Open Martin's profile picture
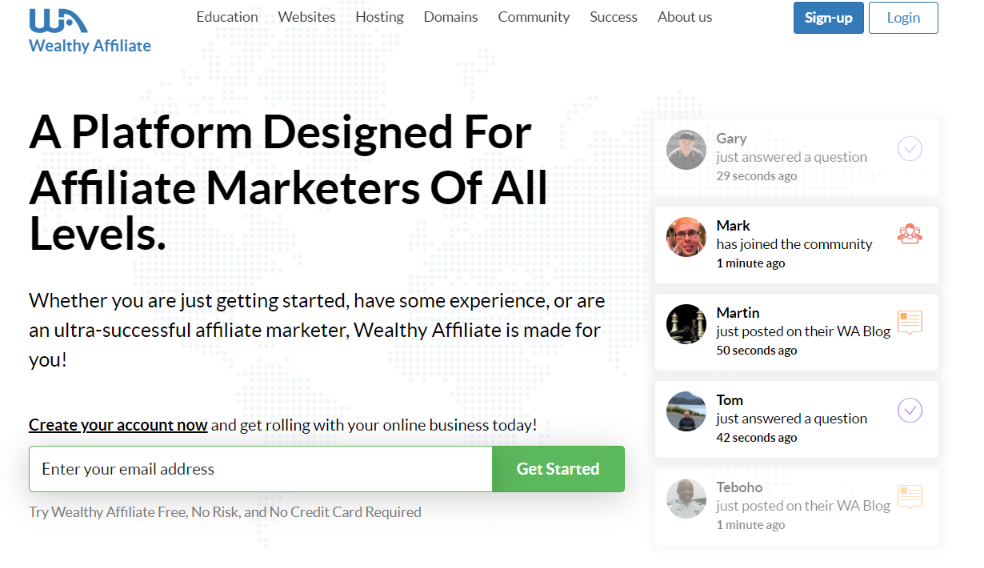The height and width of the screenshot is (568, 984). pos(686,324)
